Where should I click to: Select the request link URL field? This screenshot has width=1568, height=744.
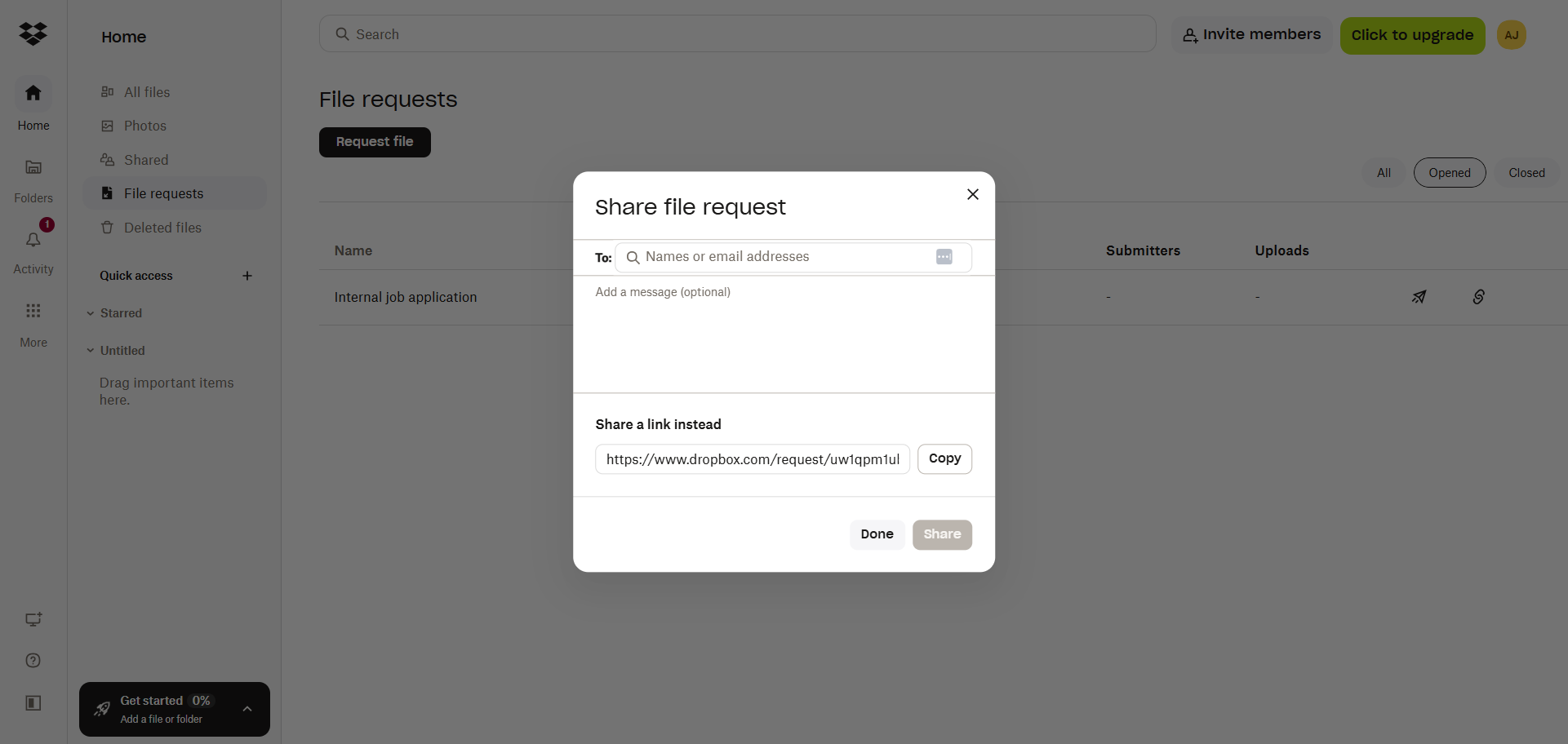[753, 459]
